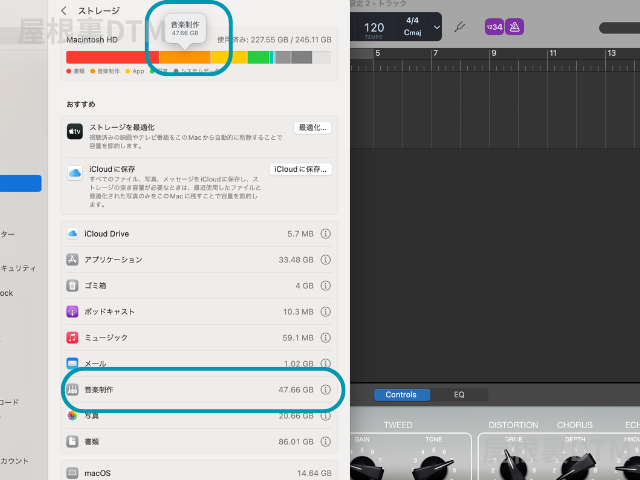640x480 pixels.
Task: Open info for iCloud Drive storage
Action: [325, 234]
